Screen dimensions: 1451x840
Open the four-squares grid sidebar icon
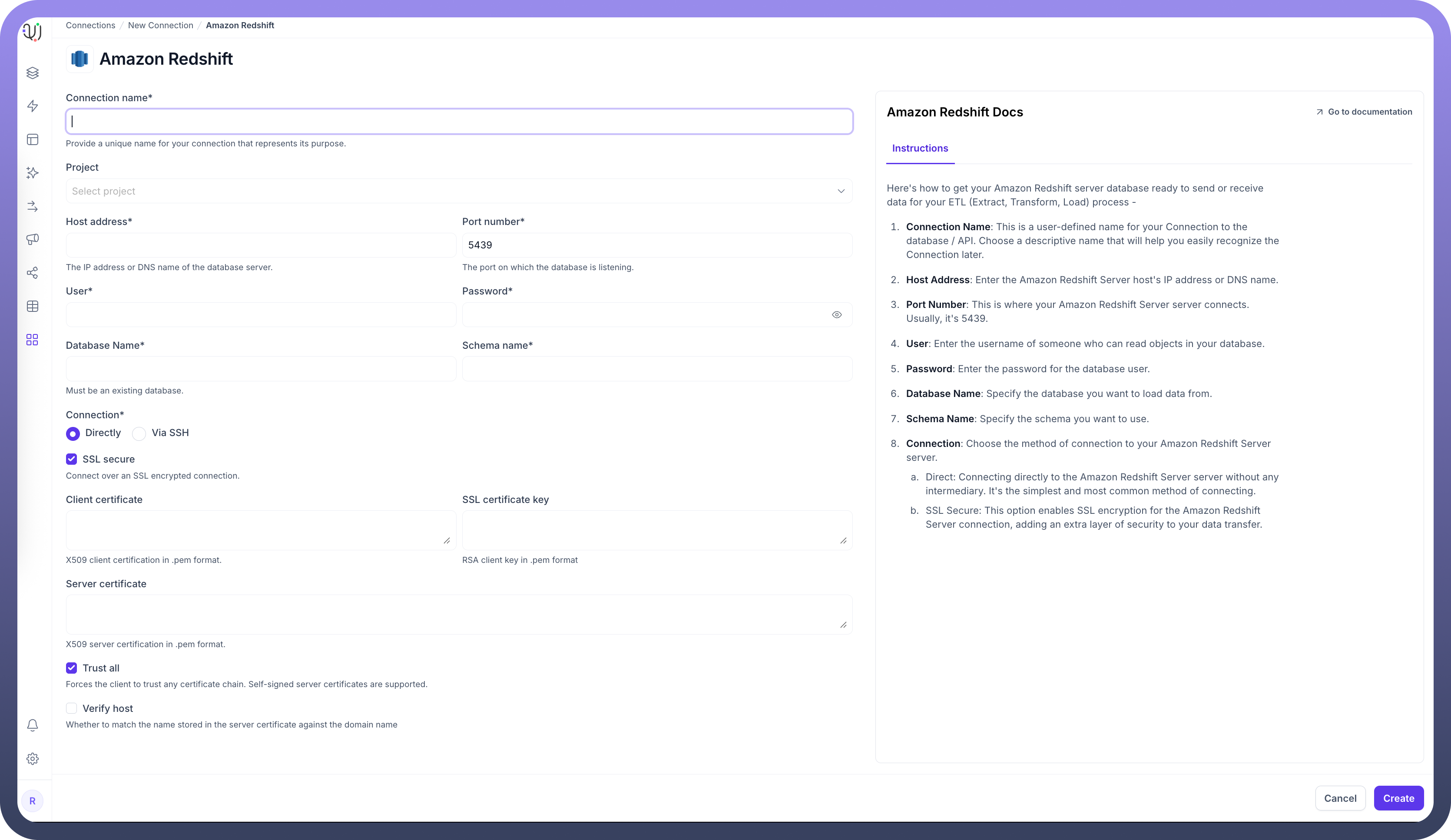32,340
